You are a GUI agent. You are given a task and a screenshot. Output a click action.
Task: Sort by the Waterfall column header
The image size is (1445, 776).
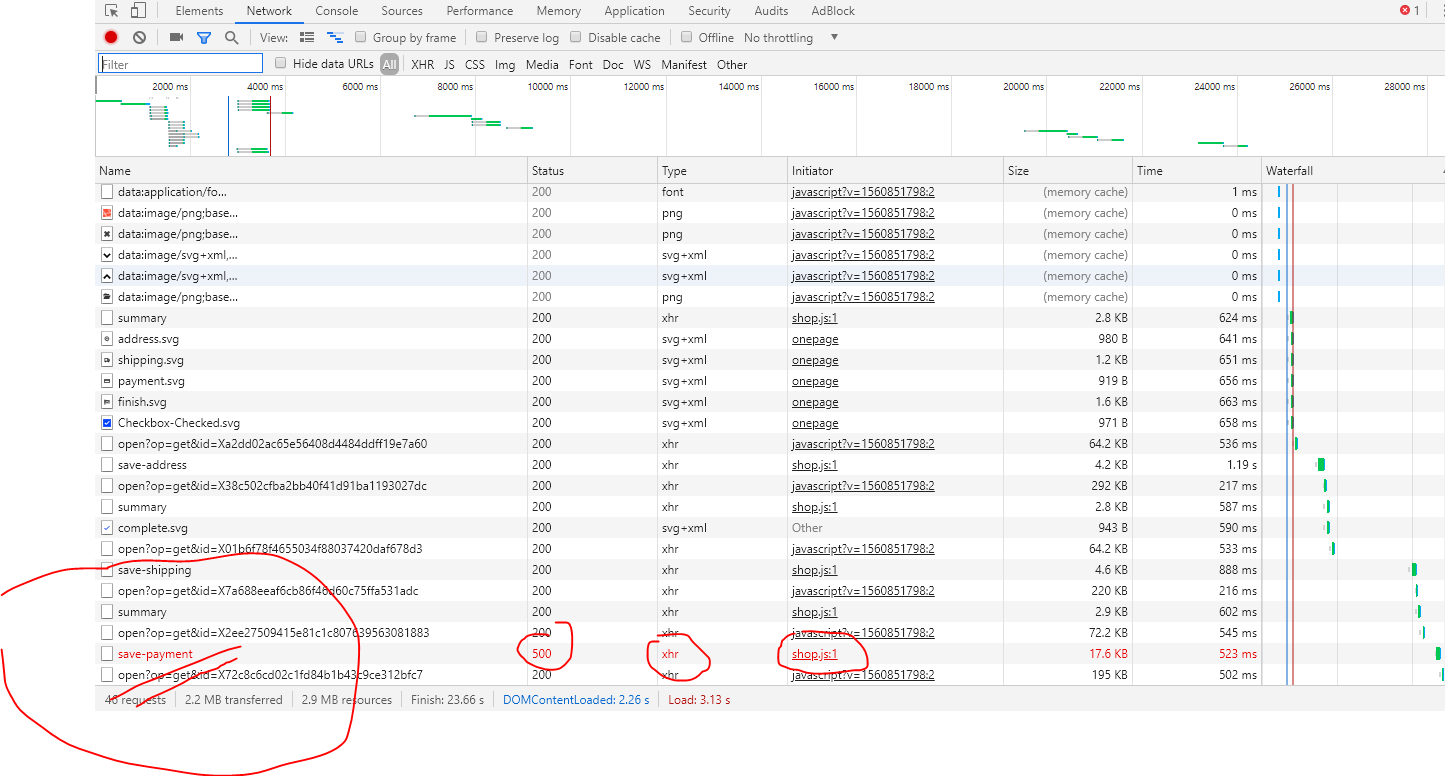click(1352, 171)
